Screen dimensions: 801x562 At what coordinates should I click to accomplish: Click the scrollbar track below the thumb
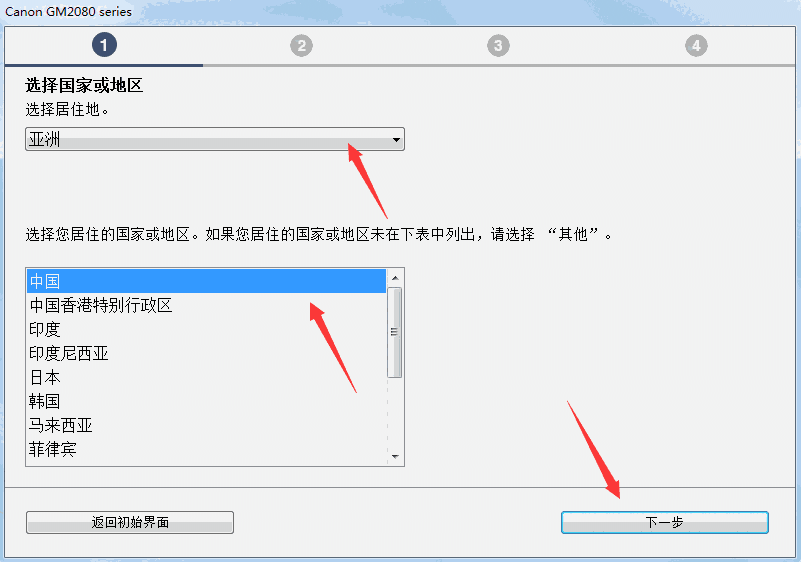[395, 413]
